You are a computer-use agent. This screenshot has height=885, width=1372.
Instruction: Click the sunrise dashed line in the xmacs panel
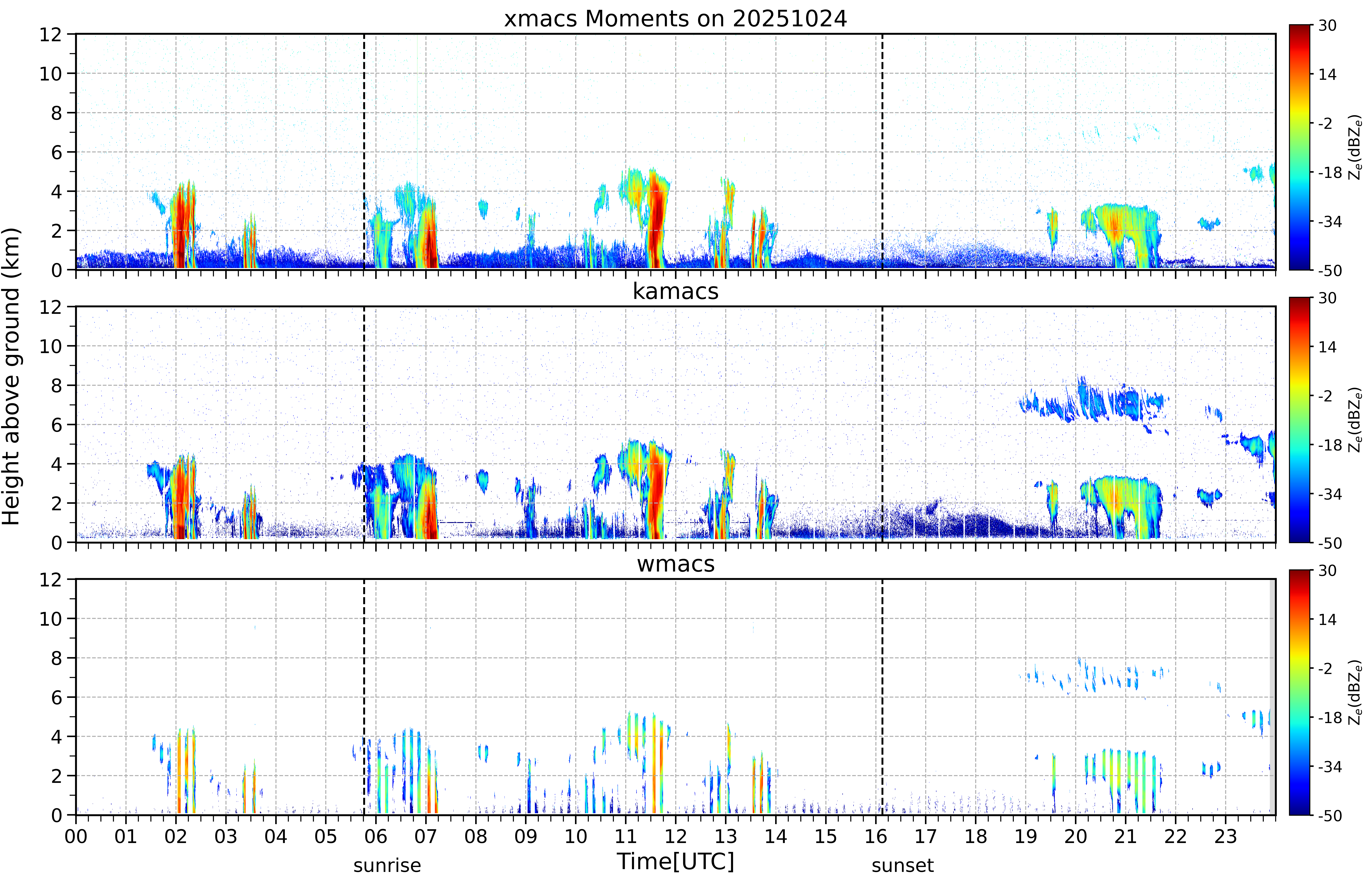click(x=364, y=152)
